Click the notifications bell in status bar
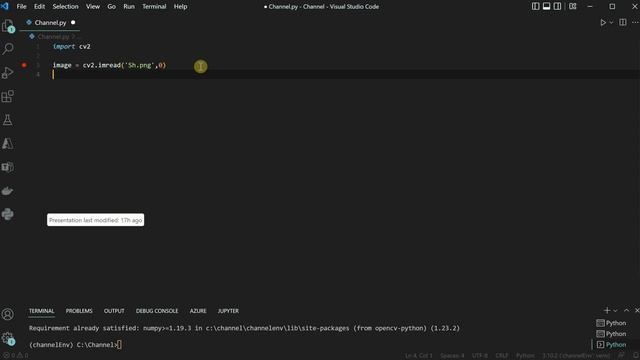The image size is (640, 360). (636, 356)
